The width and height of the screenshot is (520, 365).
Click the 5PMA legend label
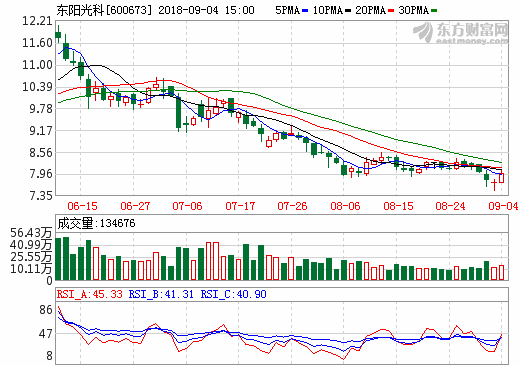(287, 10)
